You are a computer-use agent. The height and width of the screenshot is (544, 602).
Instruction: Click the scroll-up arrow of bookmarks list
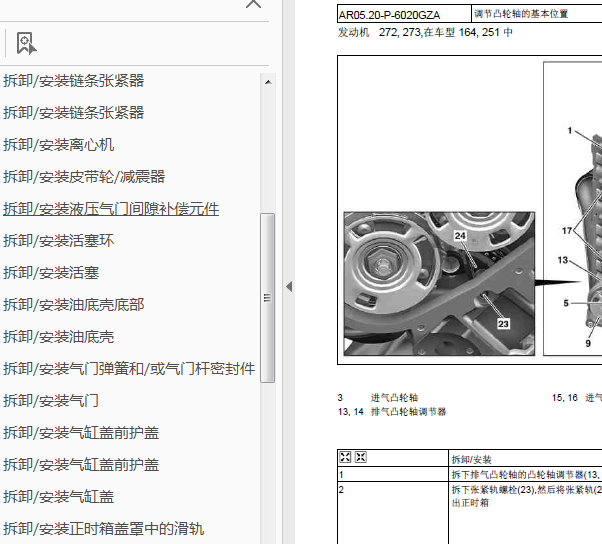coord(268,82)
